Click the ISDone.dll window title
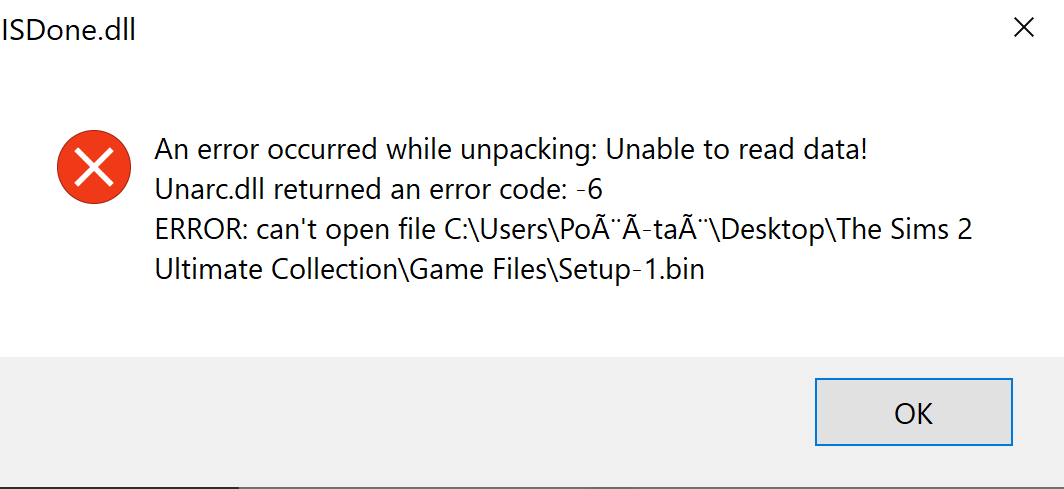1064x489 pixels. click(68, 30)
